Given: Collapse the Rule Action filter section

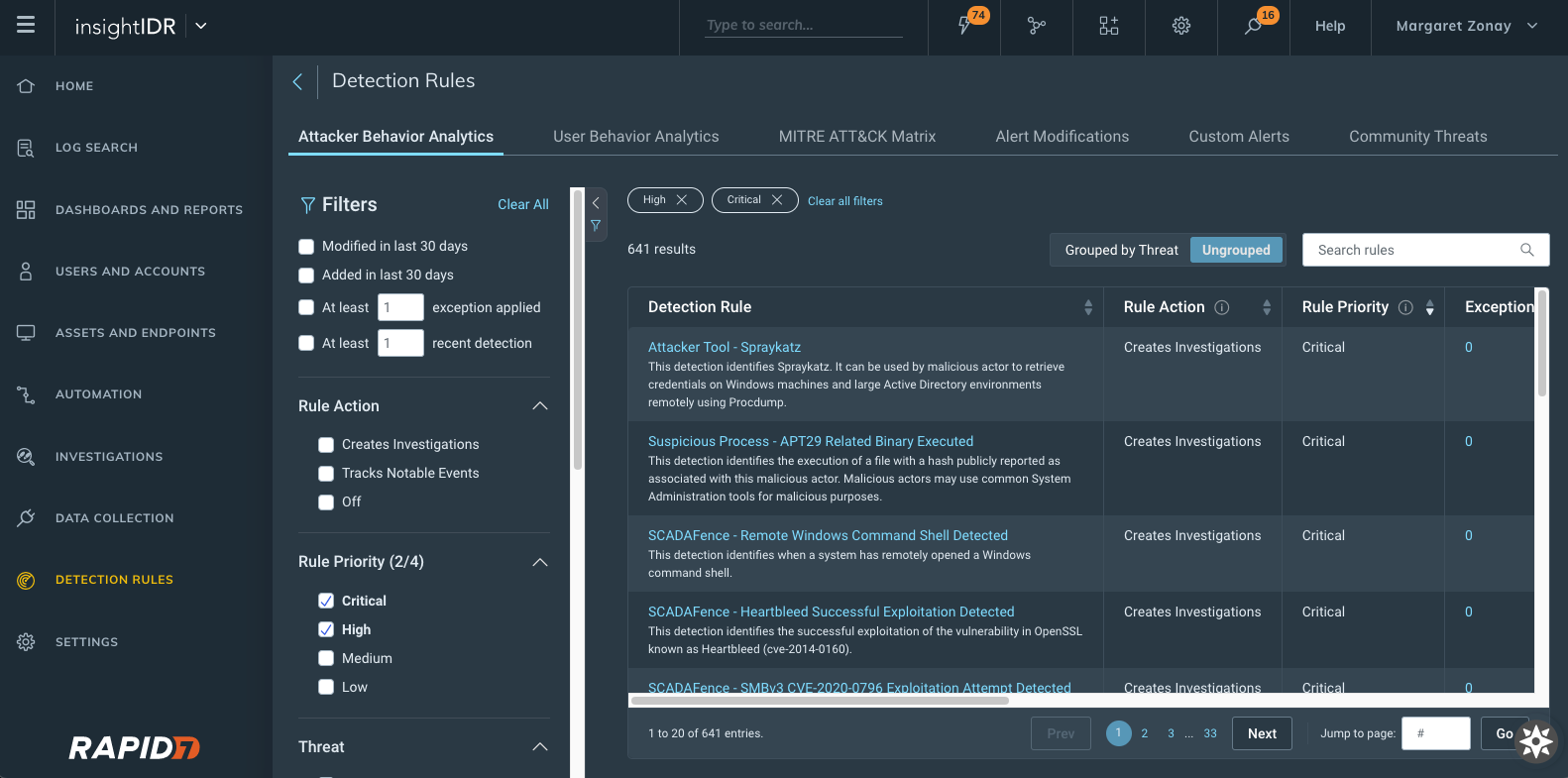Looking at the screenshot, I should pos(540,406).
